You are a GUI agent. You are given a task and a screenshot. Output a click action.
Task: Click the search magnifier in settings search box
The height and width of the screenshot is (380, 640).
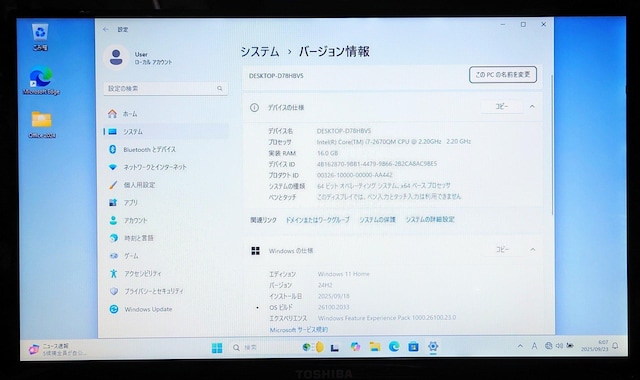pyautogui.click(x=220, y=89)
